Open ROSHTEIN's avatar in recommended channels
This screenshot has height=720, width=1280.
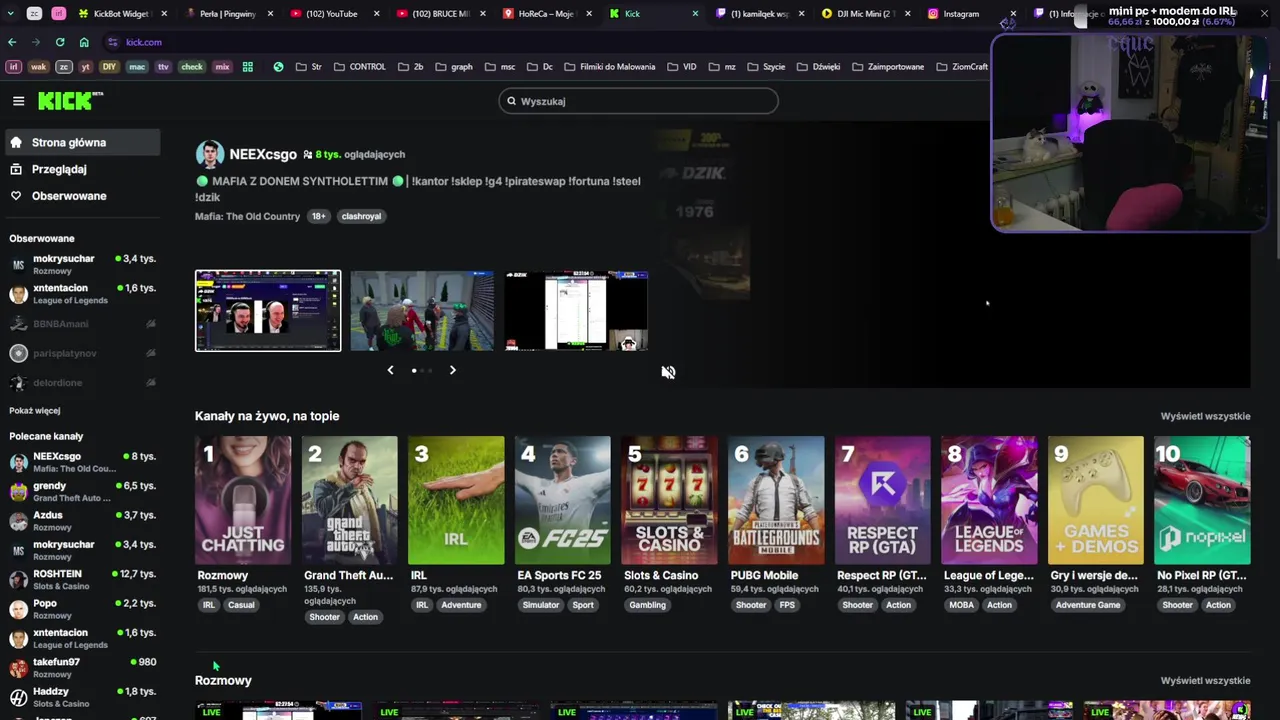click(18, 580)
